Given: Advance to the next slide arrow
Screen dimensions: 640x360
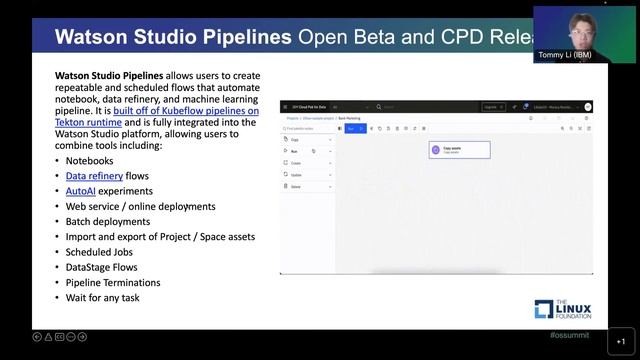Looking at the screenshot, I should (82, 337).
